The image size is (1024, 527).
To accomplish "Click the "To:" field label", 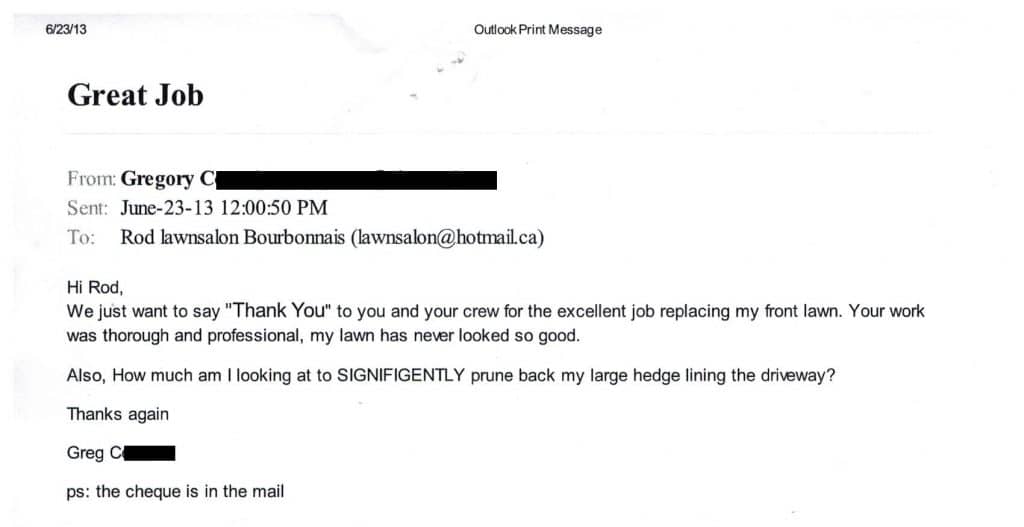I will (x=81, y=238).
